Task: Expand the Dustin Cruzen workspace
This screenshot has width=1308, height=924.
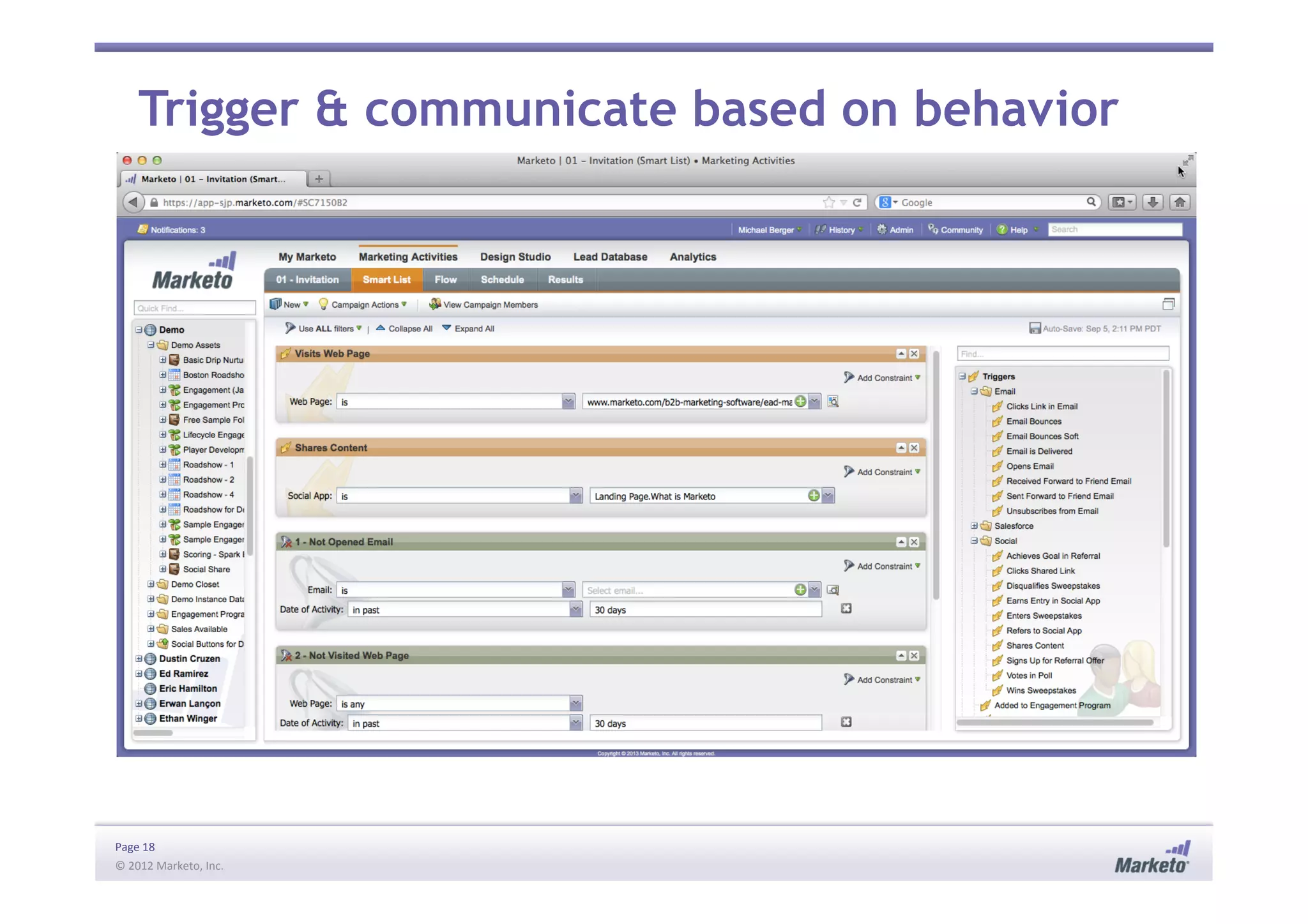Action: coord(139,659)
